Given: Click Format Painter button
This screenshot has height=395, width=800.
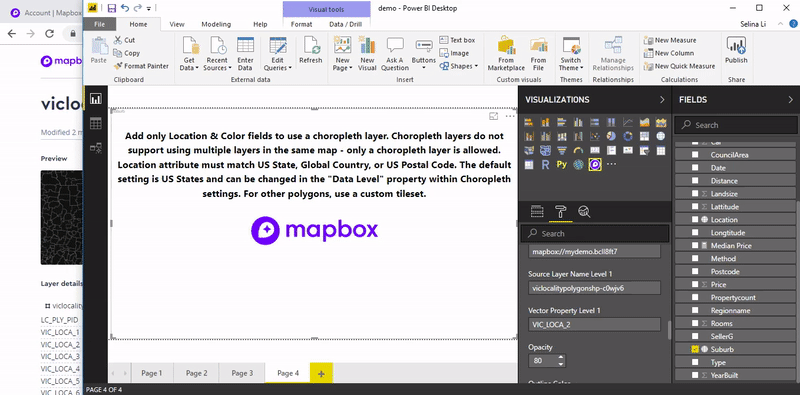Looking at the screenshot, I should (x=141, y=66).
